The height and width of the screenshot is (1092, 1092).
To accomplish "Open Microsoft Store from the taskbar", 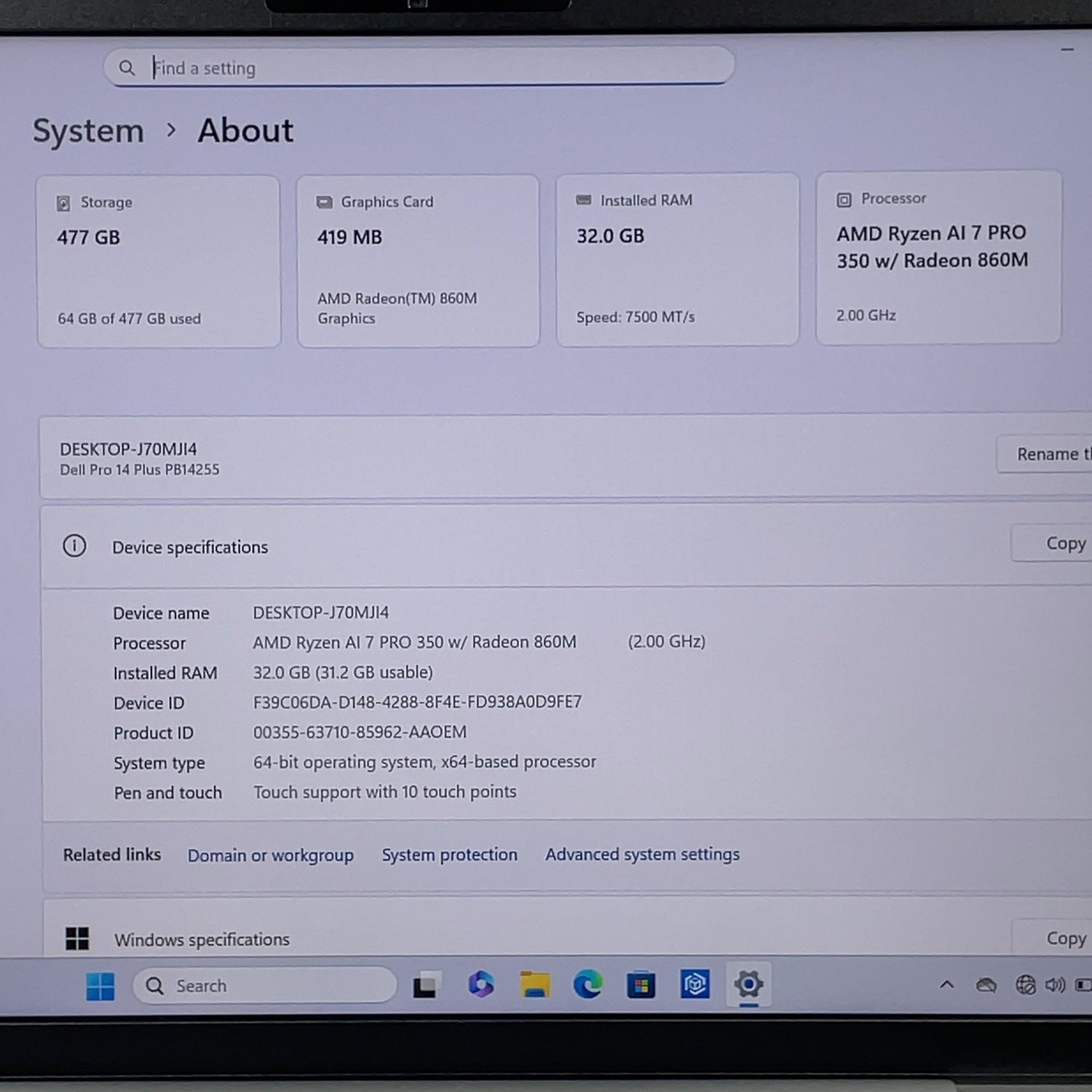I will pyautogui.click(x=641, y=985).
